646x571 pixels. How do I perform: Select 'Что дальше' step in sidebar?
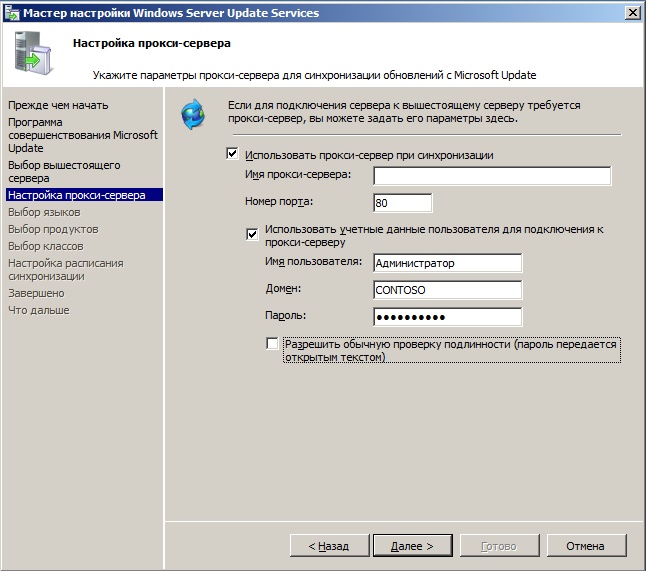pyautogui.click(x=39, y=310)
